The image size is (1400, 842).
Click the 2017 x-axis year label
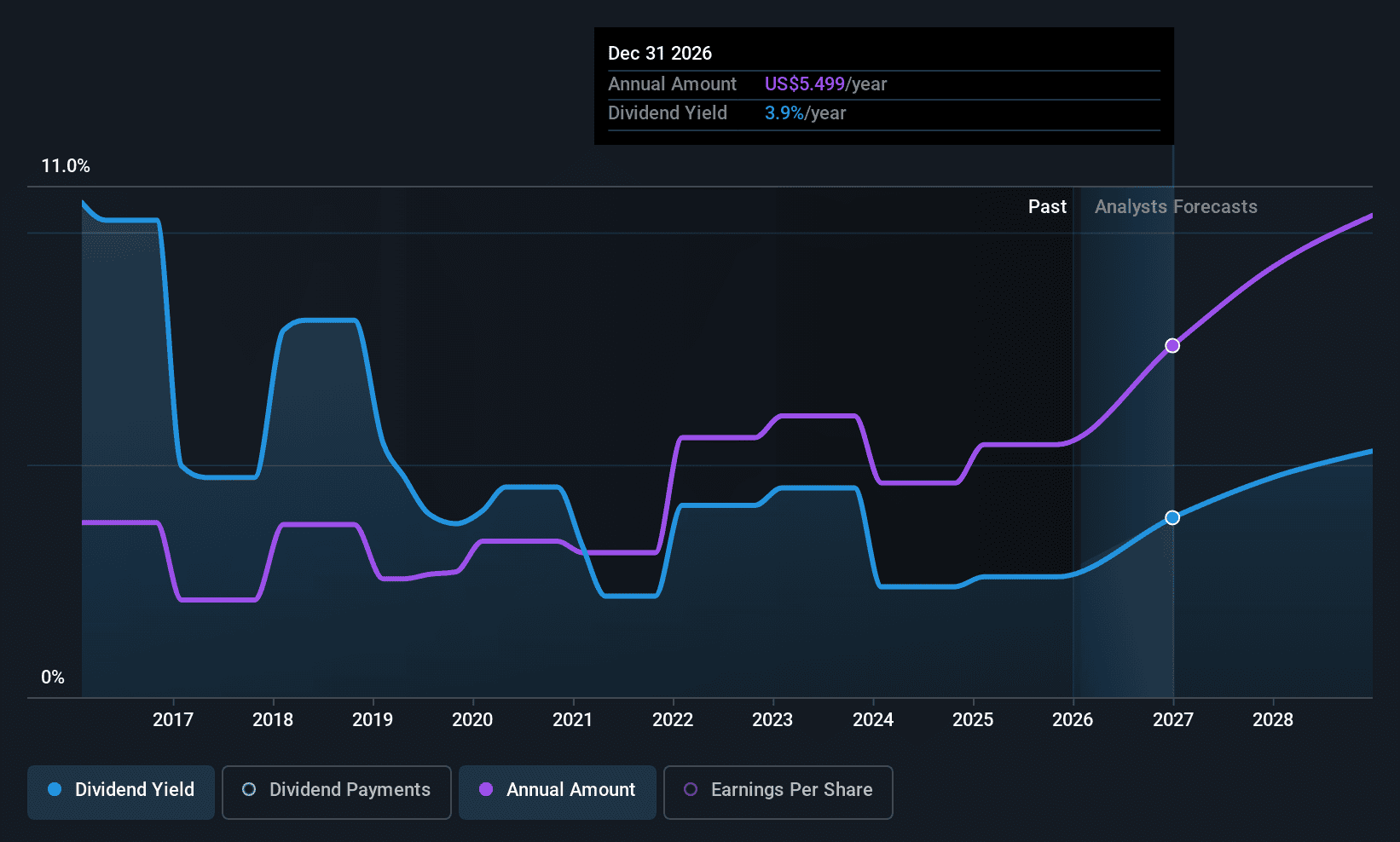[x=173, y=720]
